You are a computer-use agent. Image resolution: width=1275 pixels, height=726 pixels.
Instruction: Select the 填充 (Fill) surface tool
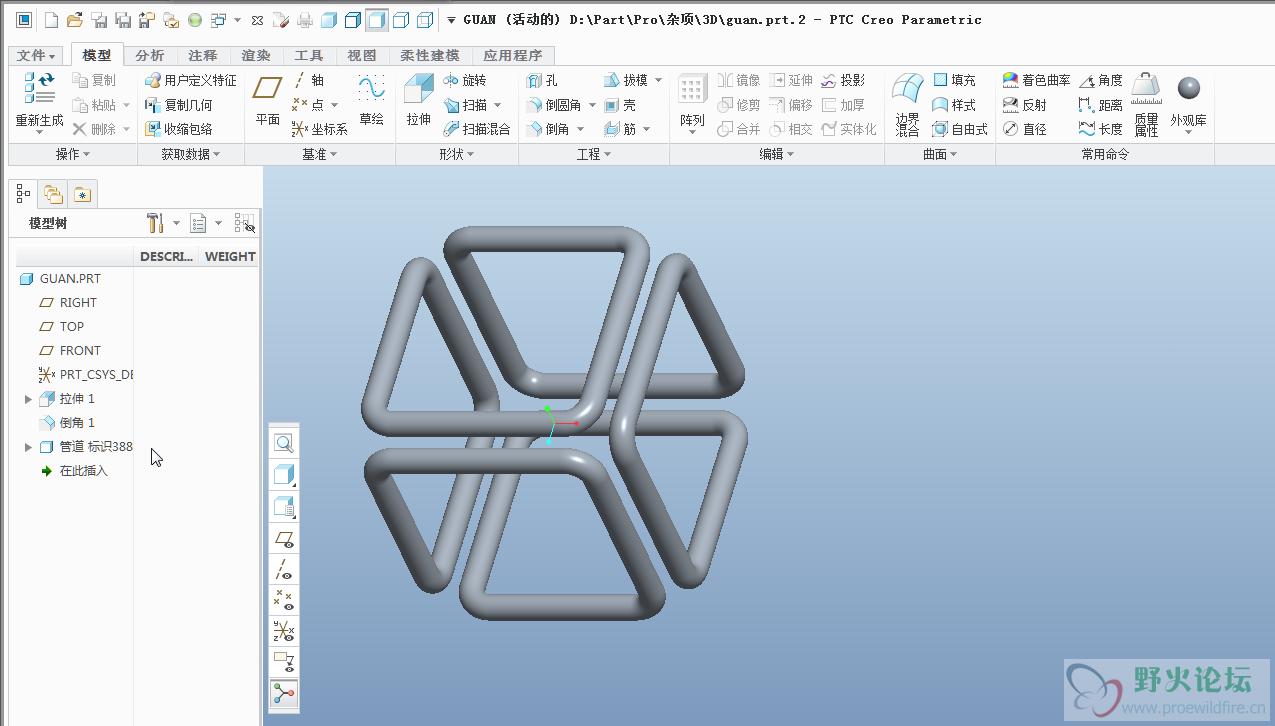pos(954,80)
